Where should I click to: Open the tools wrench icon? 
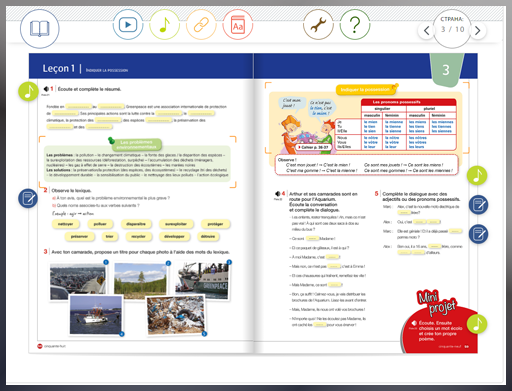click(318, 25)
